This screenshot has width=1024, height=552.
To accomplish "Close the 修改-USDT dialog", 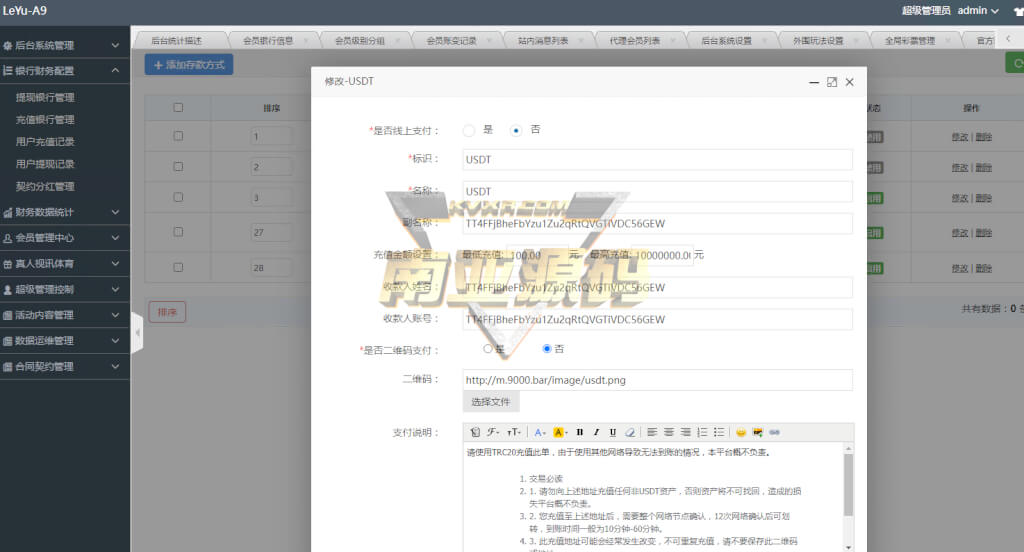I will coord(850,82).
